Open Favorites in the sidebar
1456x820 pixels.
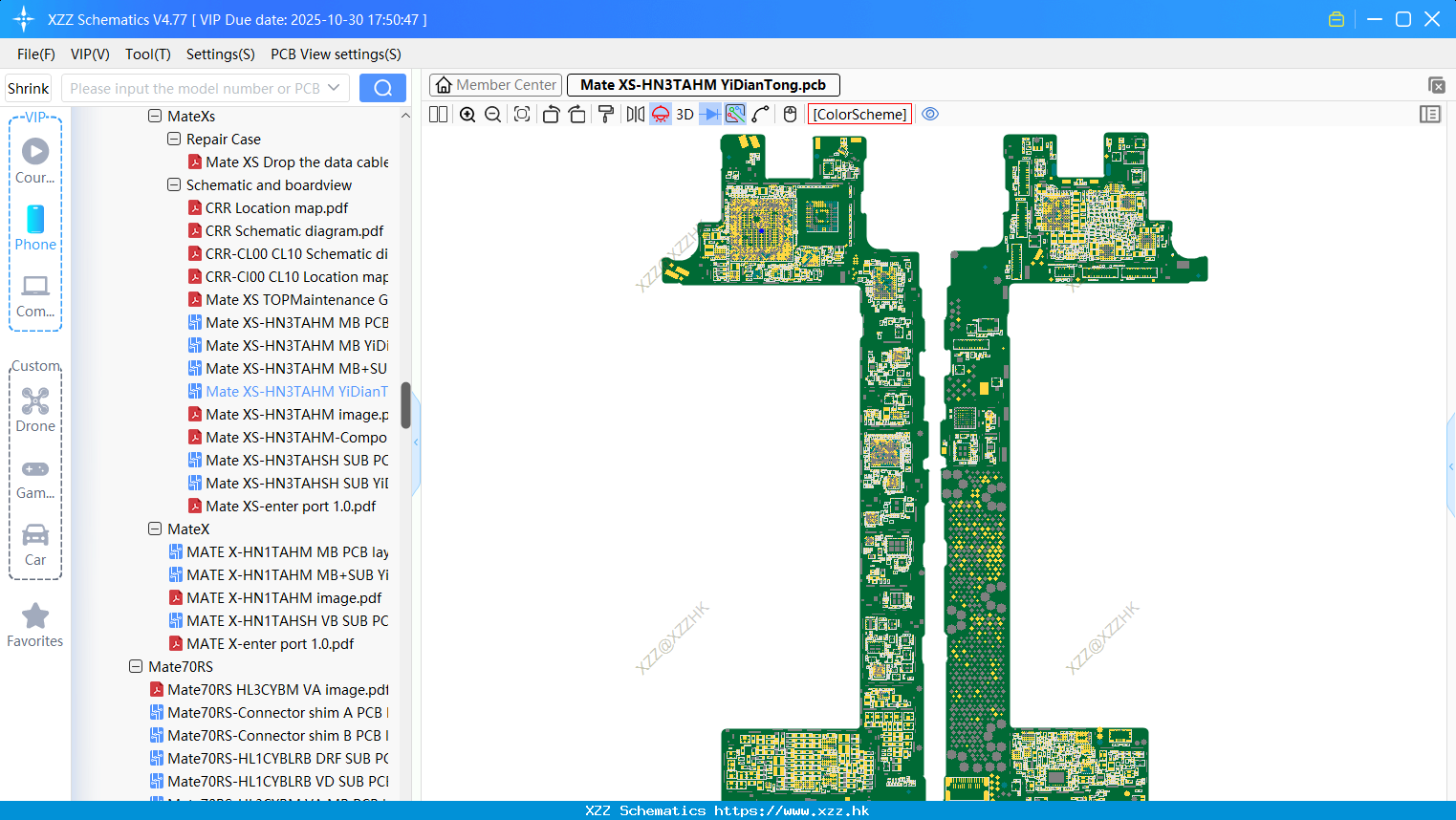35,626
